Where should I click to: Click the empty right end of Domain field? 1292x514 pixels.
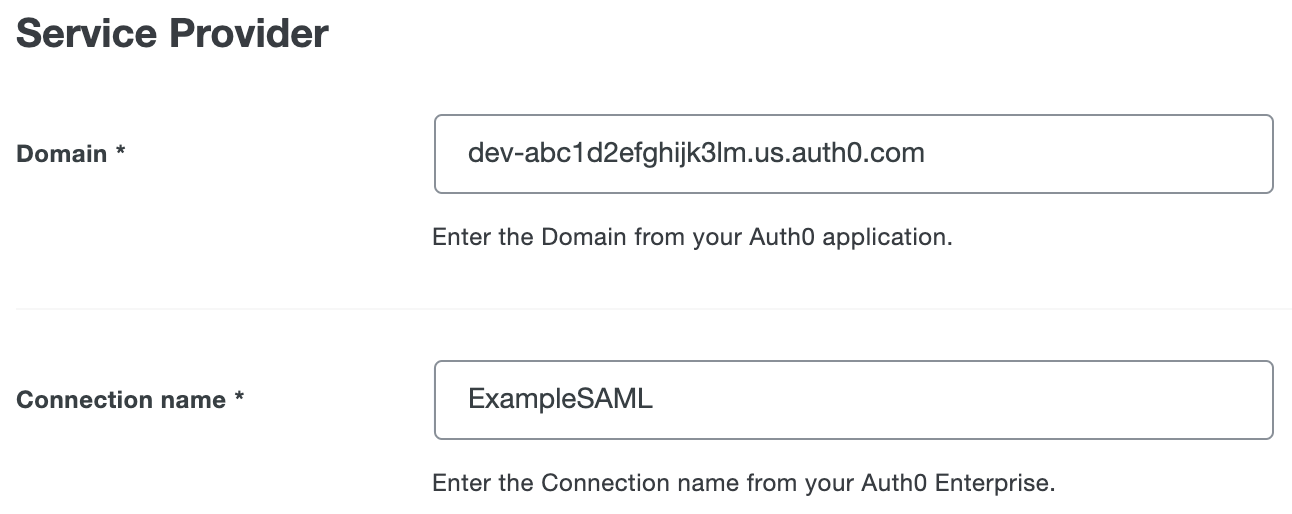[1150, 154]
